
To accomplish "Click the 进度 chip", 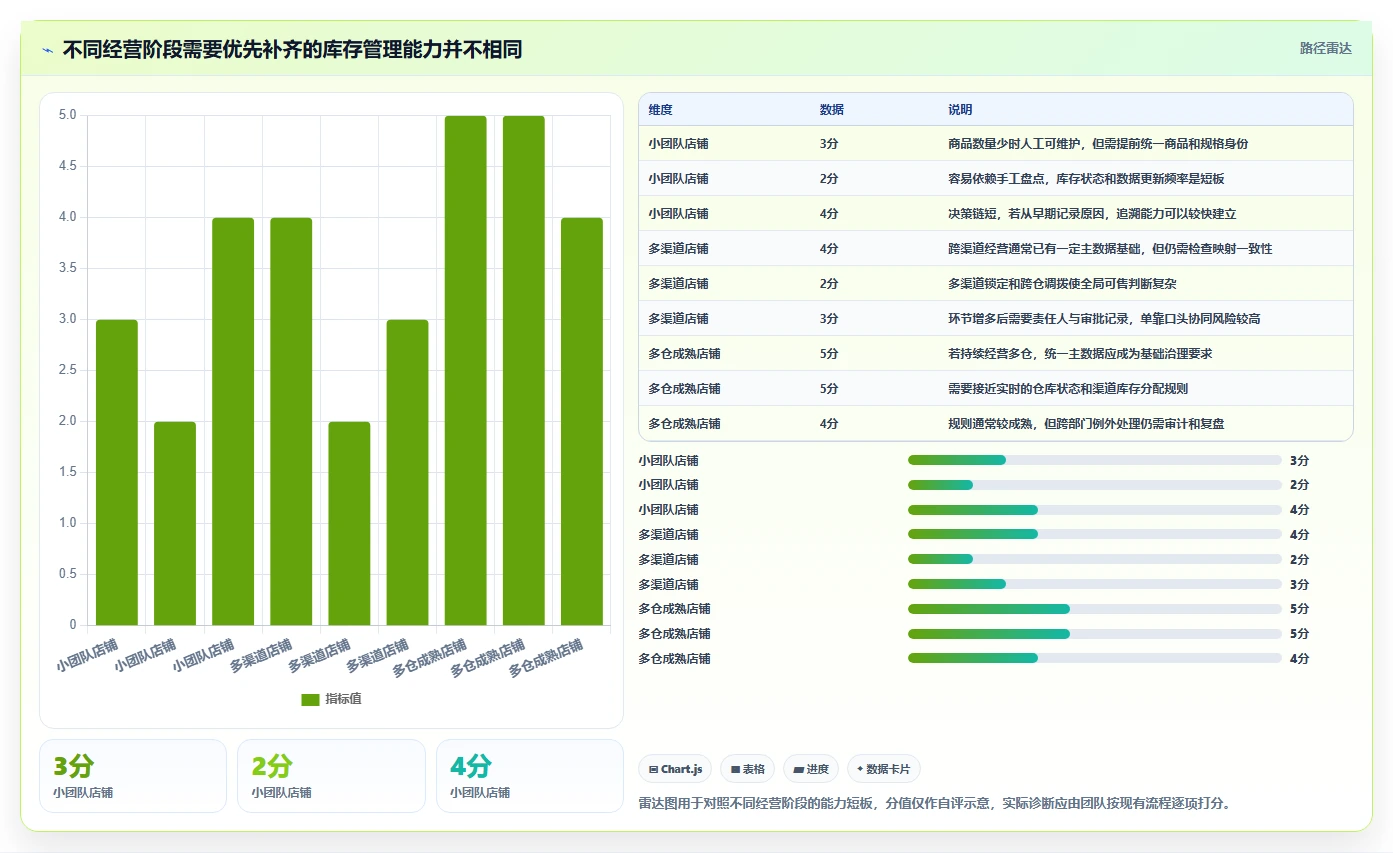I will [x=811, y=769].
